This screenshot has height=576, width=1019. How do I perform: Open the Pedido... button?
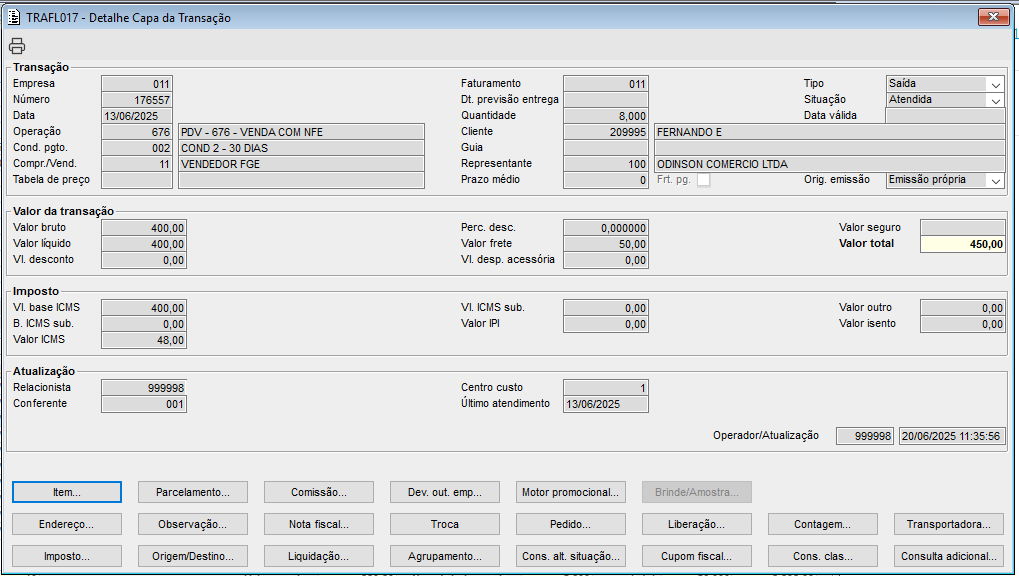(571, 524)
